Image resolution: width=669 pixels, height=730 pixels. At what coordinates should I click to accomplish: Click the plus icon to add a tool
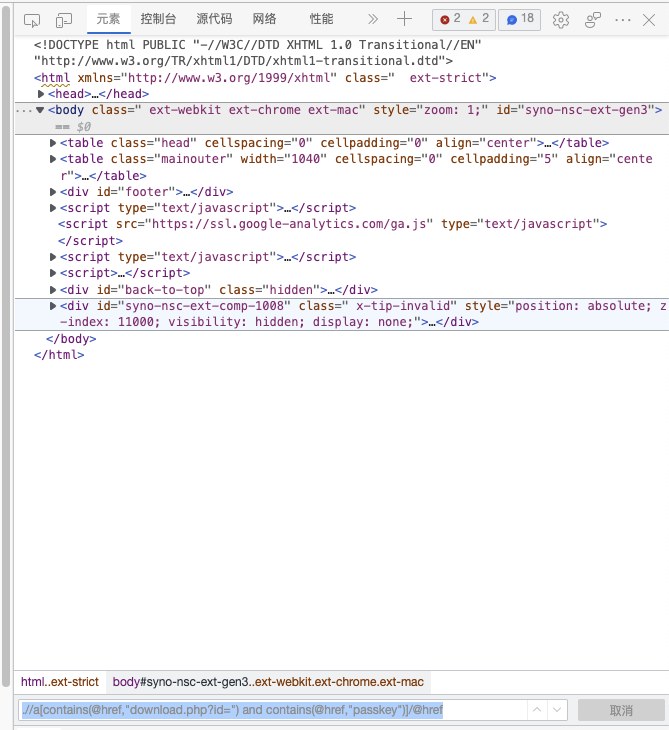coord(404,19)
